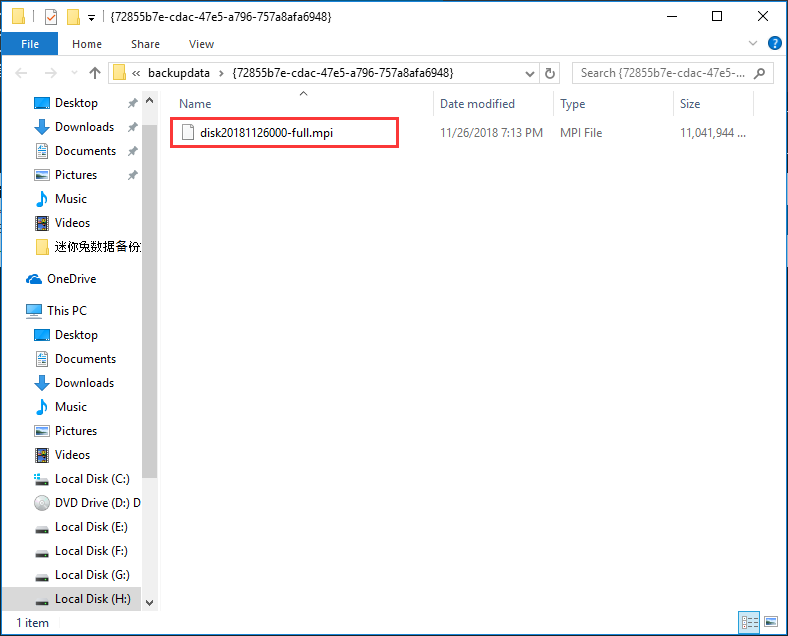
Task: Switch to Large icons view layout
Action: point(771,622)
